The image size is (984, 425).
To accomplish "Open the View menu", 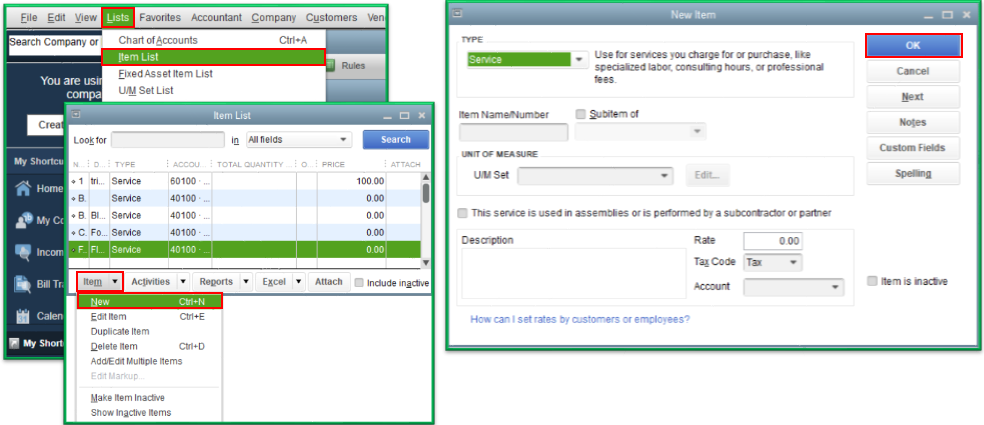I will (86, 18).
